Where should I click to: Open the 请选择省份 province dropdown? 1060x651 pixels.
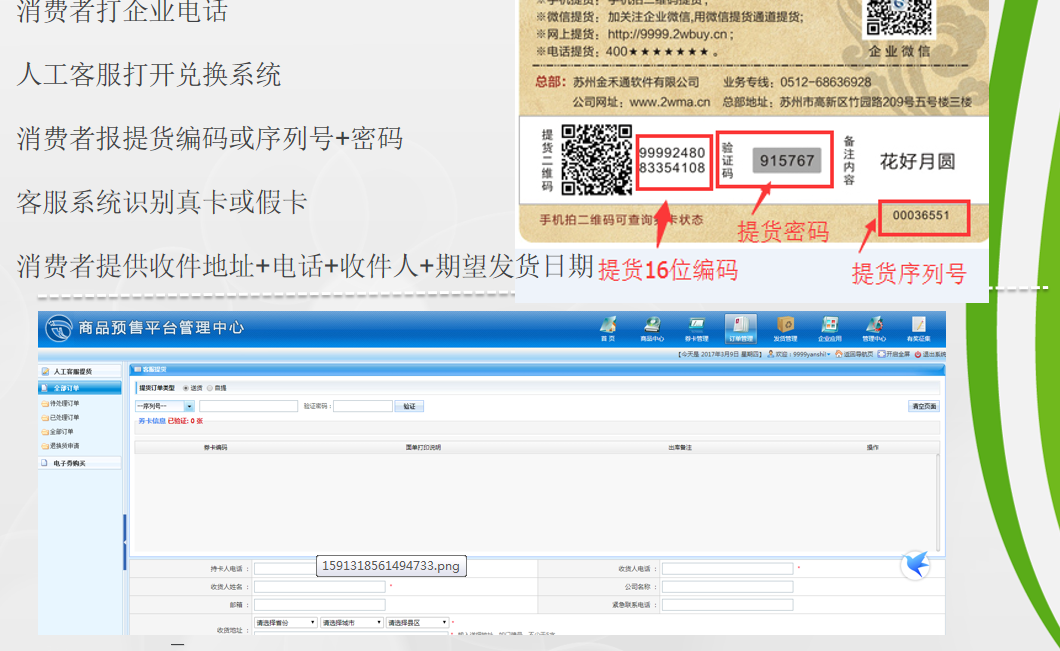pyautogui.click(x=286, y=622)
